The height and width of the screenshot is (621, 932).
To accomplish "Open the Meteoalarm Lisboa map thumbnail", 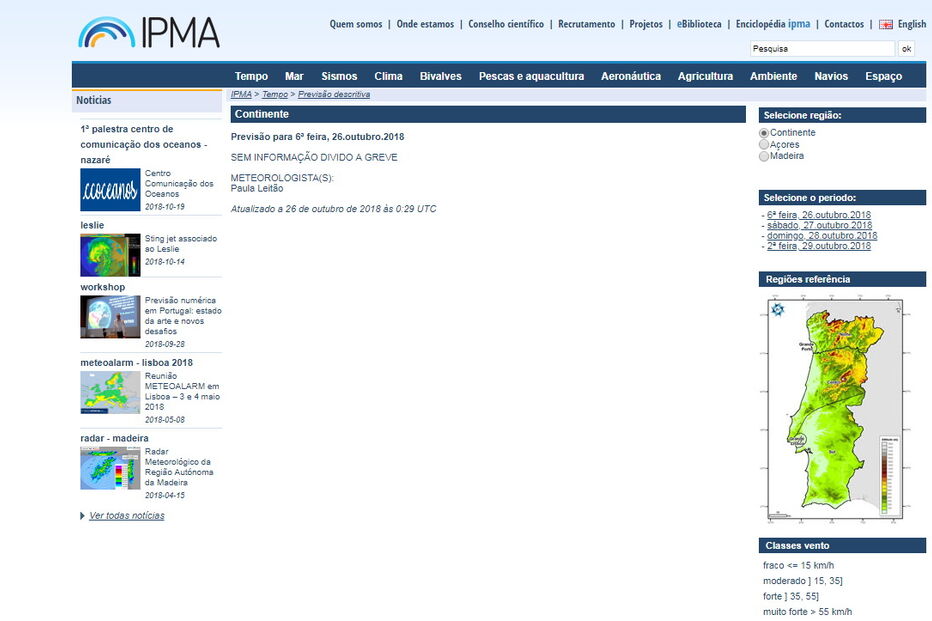I will [x=110, y=392].
